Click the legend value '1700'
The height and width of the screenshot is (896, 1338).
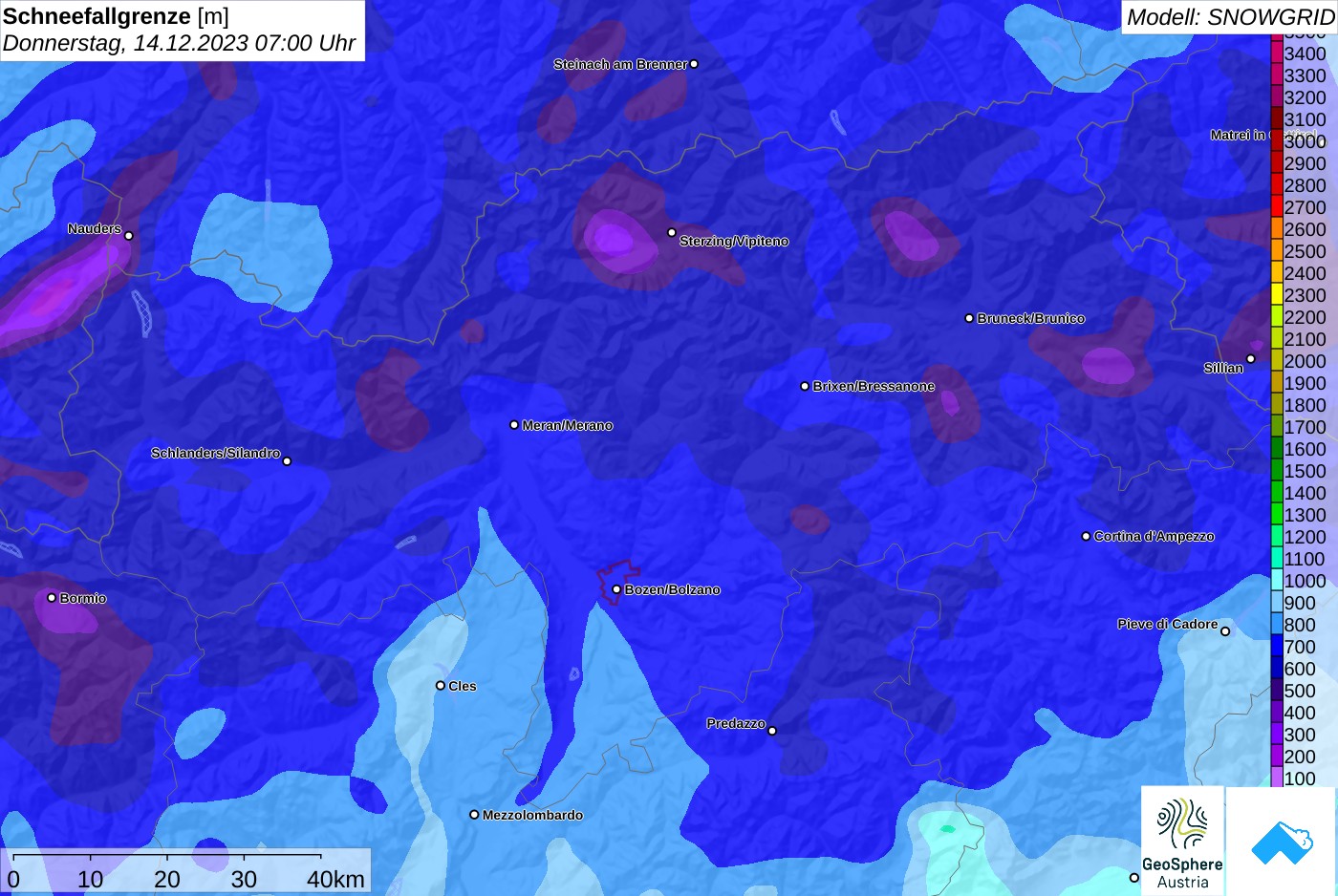[x=1305, y=427]
